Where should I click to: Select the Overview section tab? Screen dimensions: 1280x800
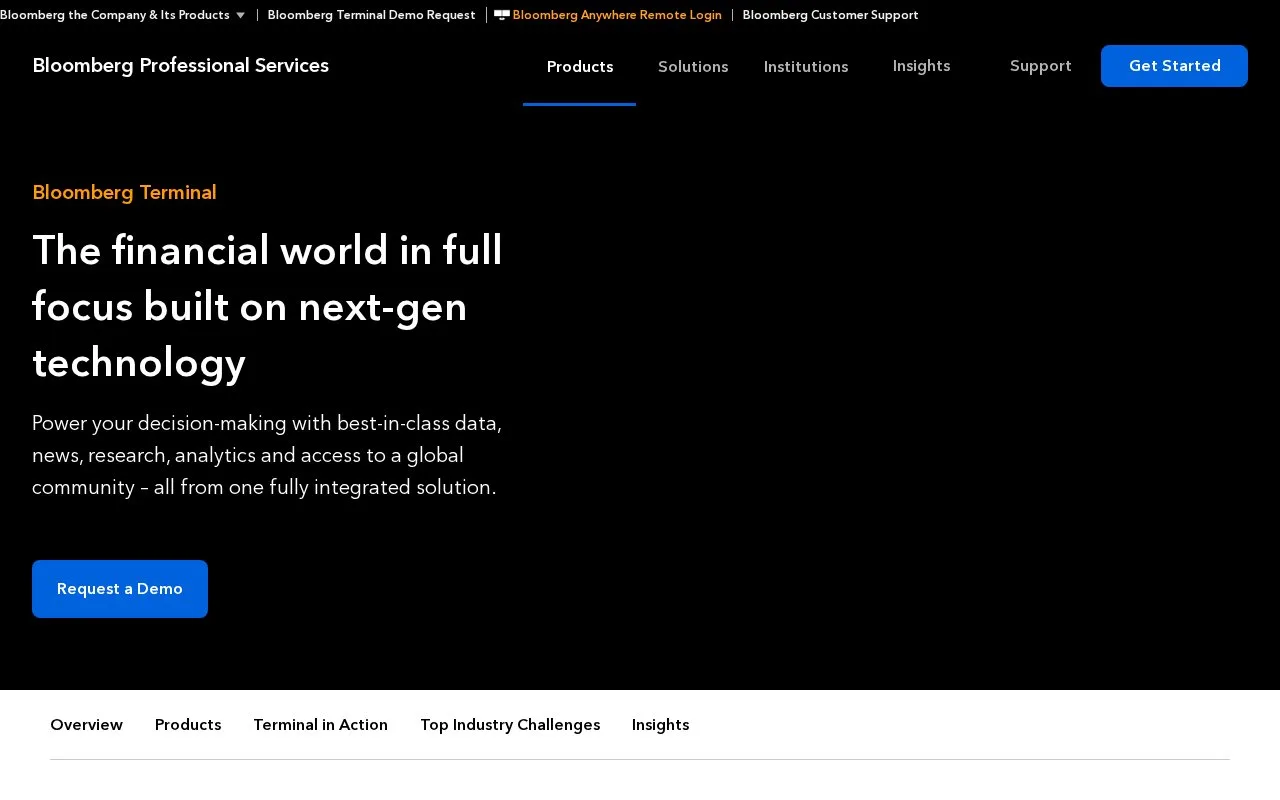(x=87, y=725)
